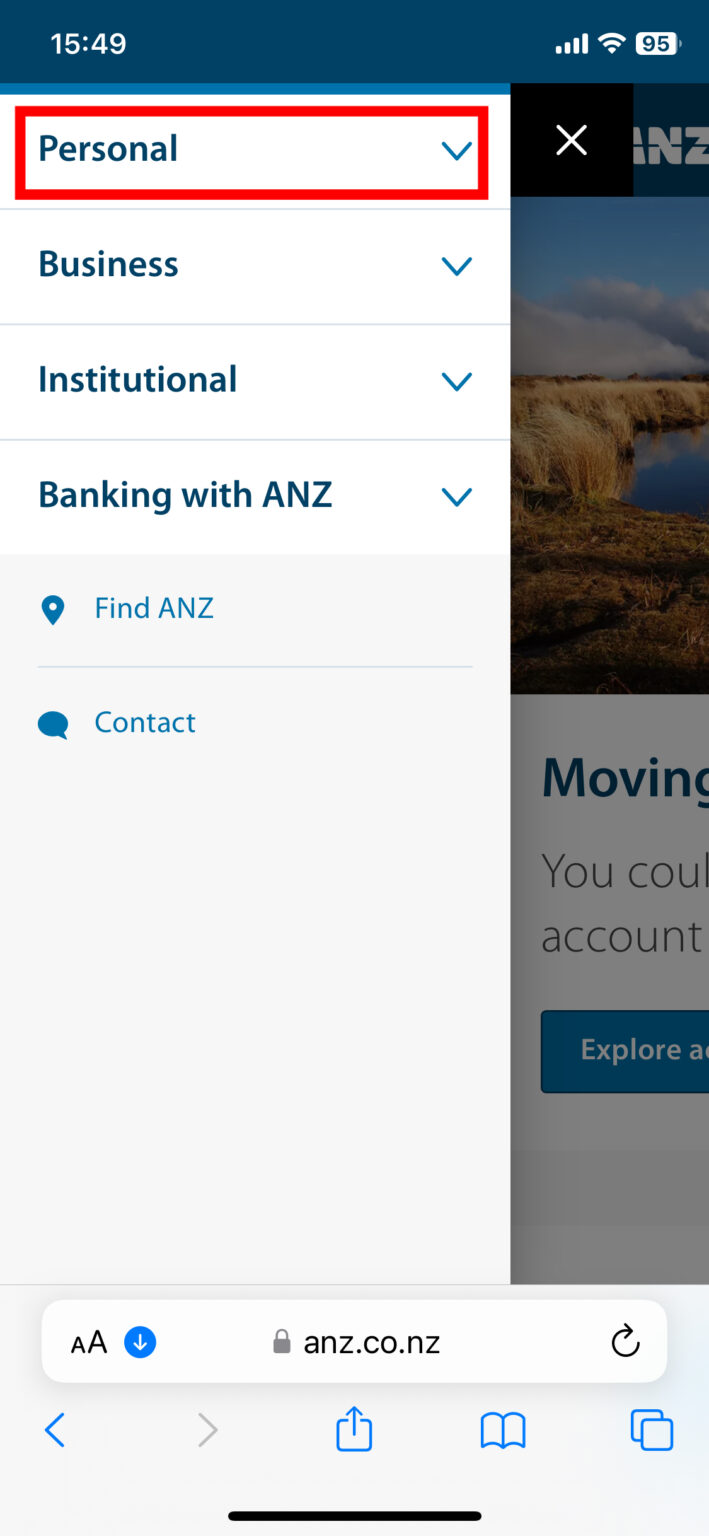Screen dimensions: 709x1536
Task: Expand the Business menu section
Action: (457, 265)
